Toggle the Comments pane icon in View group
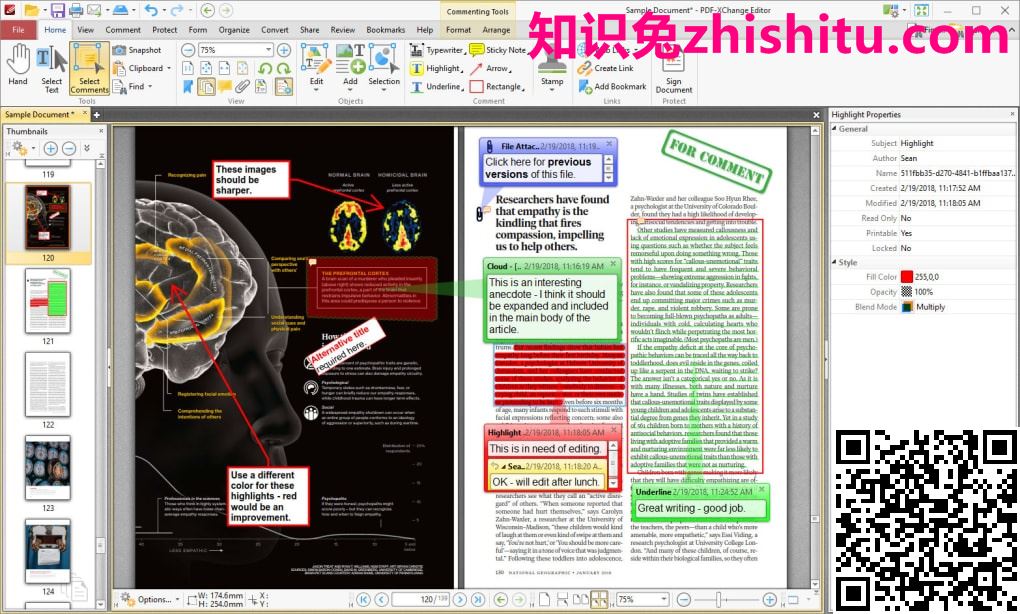This screenshot has width=1020, height=614. 224,87
